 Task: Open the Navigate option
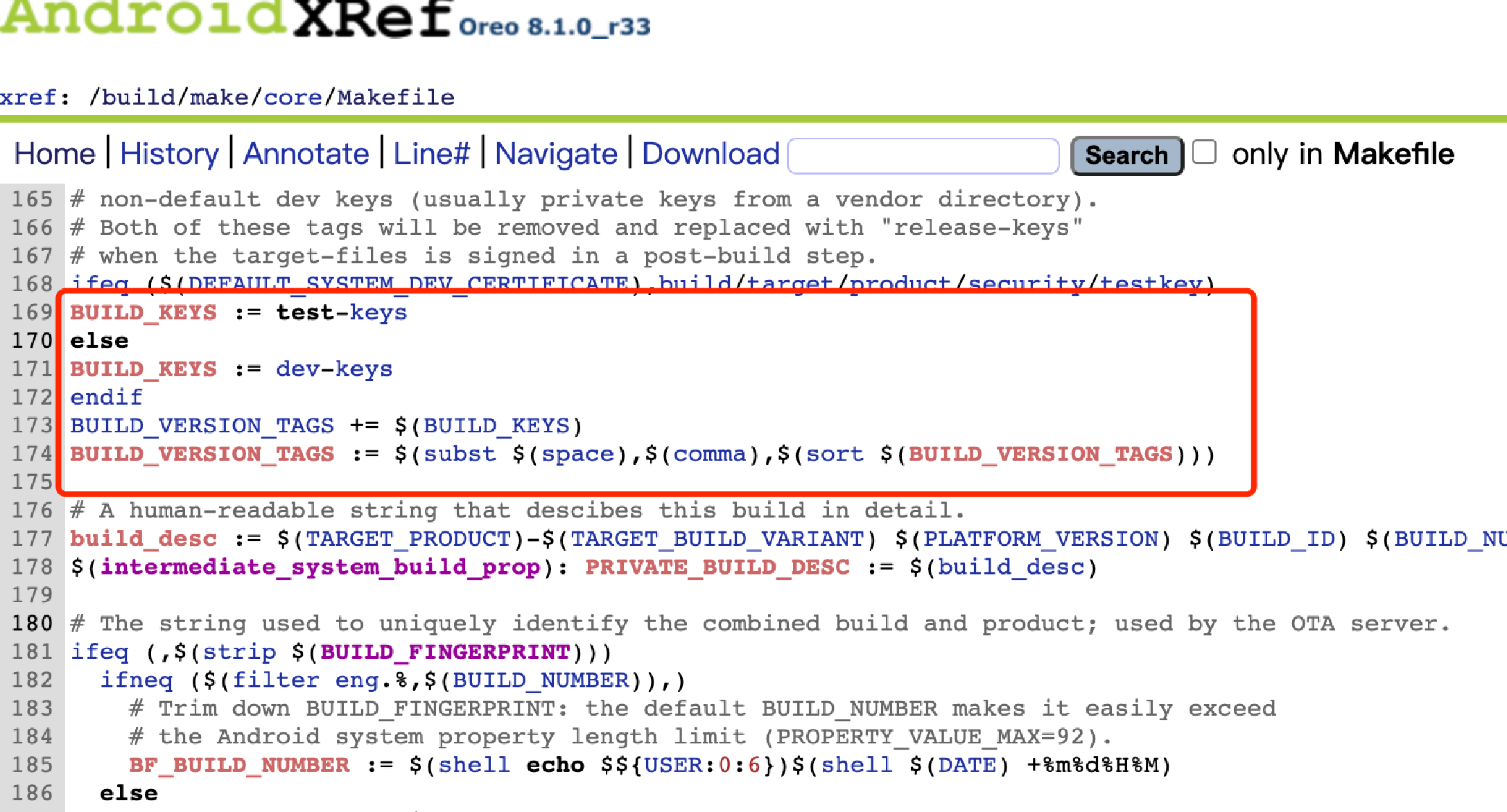point(556,154)
